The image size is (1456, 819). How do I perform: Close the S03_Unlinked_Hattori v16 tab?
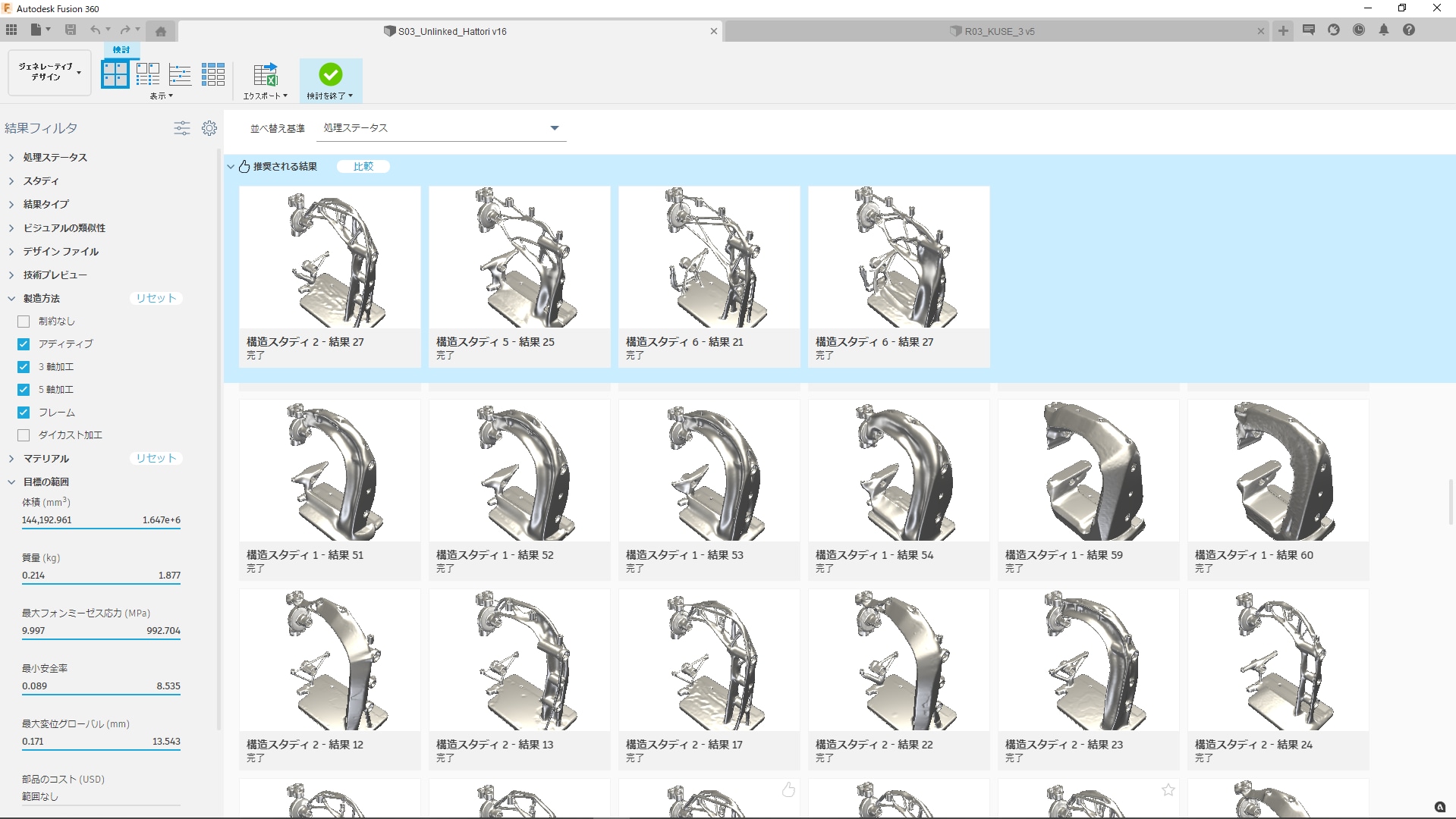pyautogui.click(x=714, y=31)
